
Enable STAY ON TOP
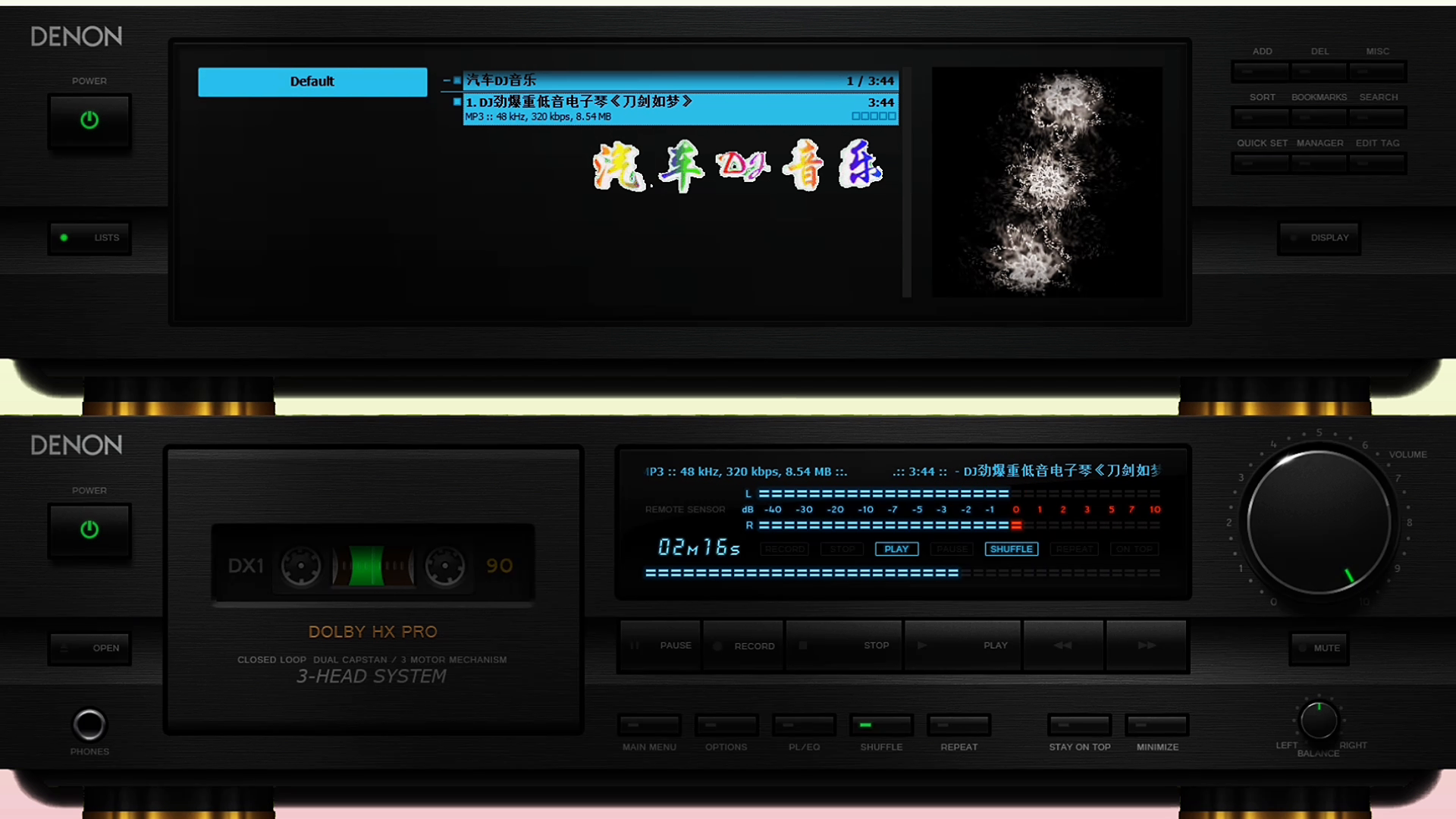point(1079,726)
